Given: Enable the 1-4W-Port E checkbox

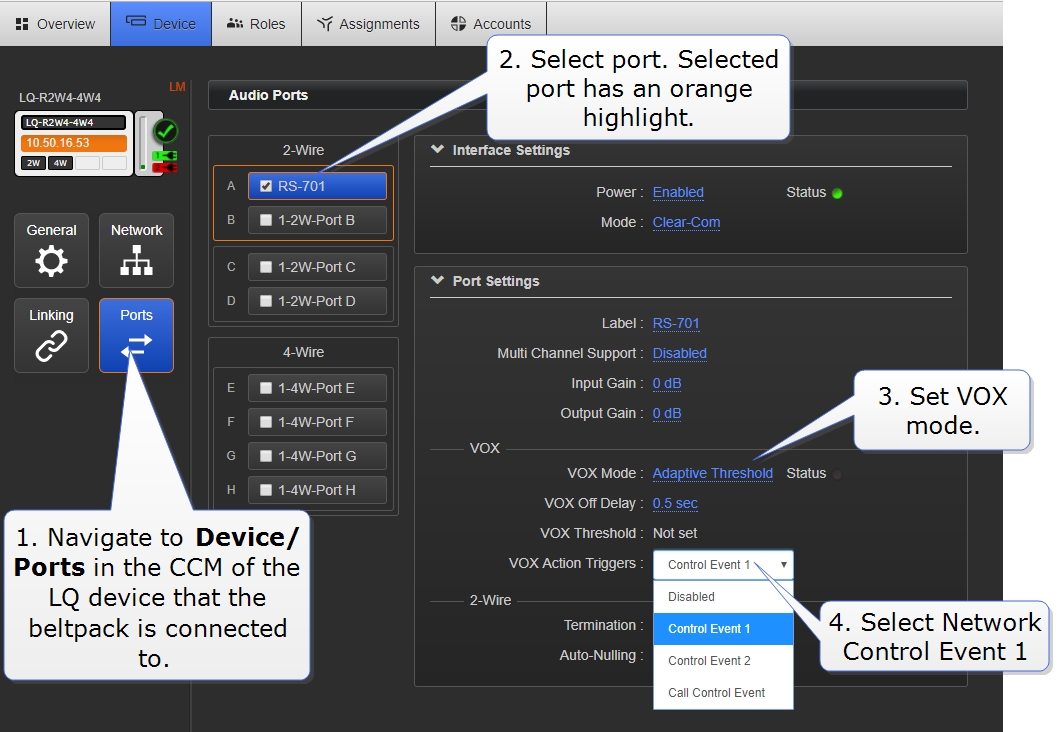Looking at the screenshot, I should (266, 388).
